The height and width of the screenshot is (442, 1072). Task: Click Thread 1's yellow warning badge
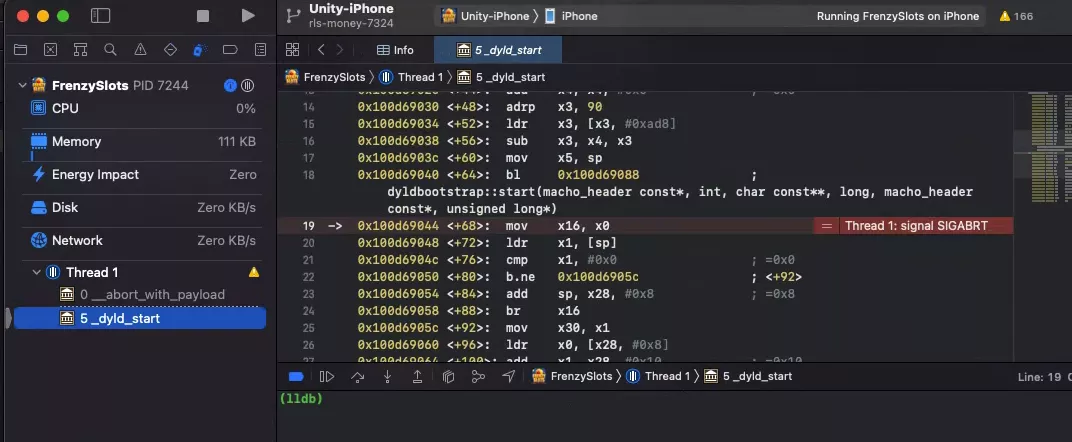click(x=254, y=273)
